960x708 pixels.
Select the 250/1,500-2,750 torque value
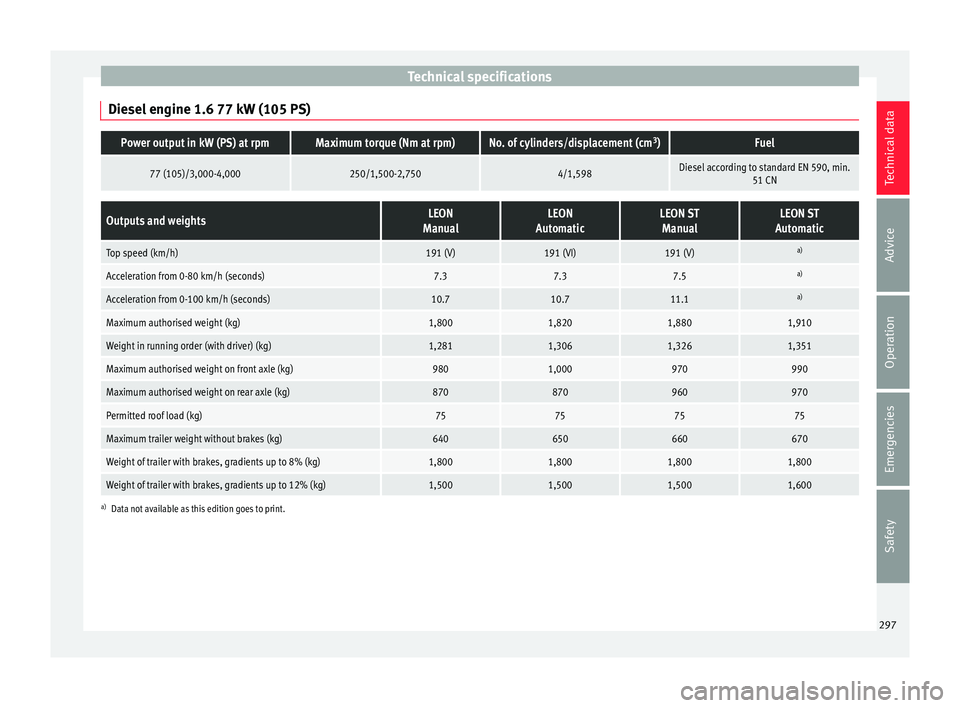click(x=385, y=173)
